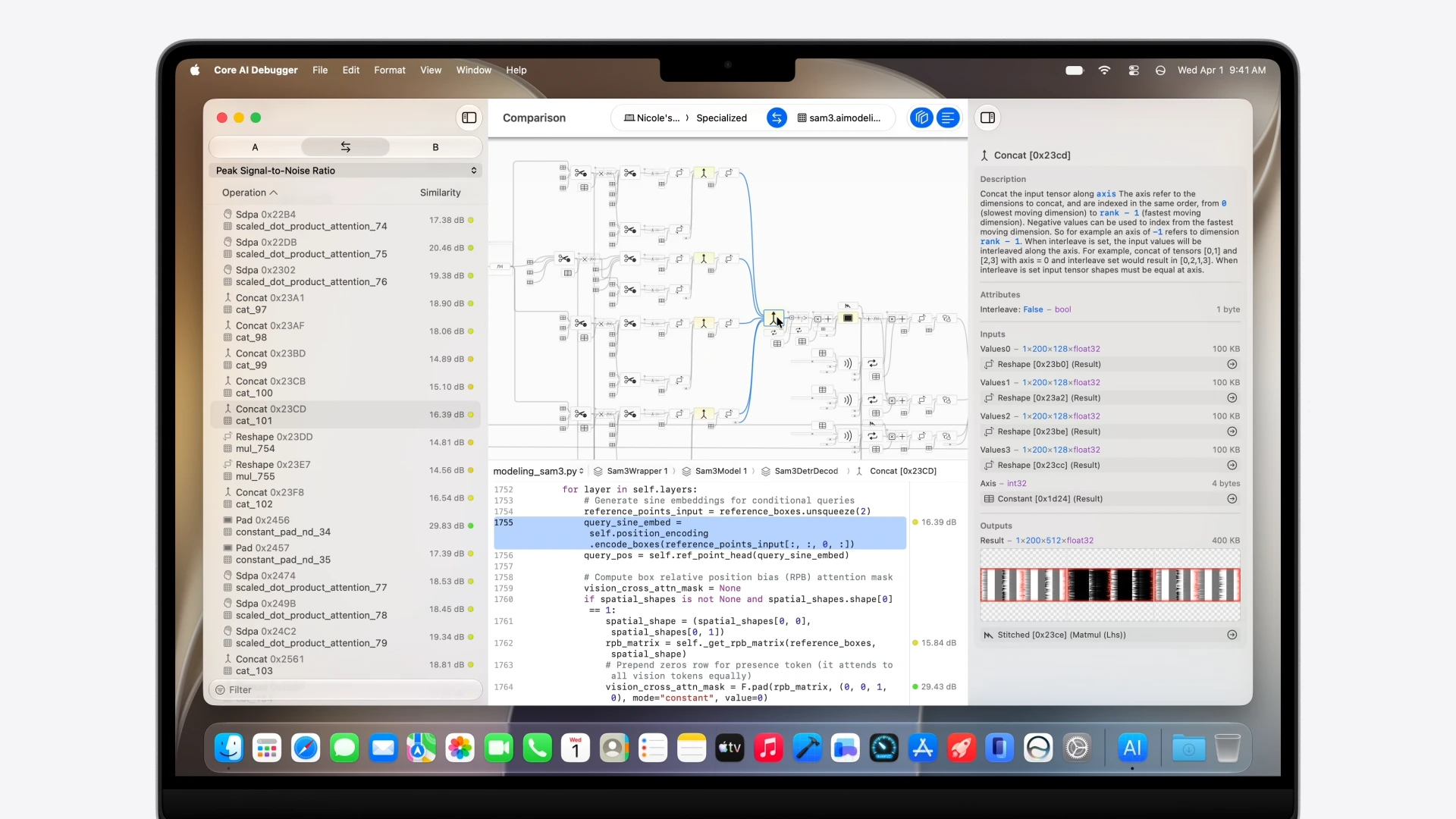This screenshot has width=1456, height=819.
Task: Open Finder from the Dock
Action: (228, 748)
